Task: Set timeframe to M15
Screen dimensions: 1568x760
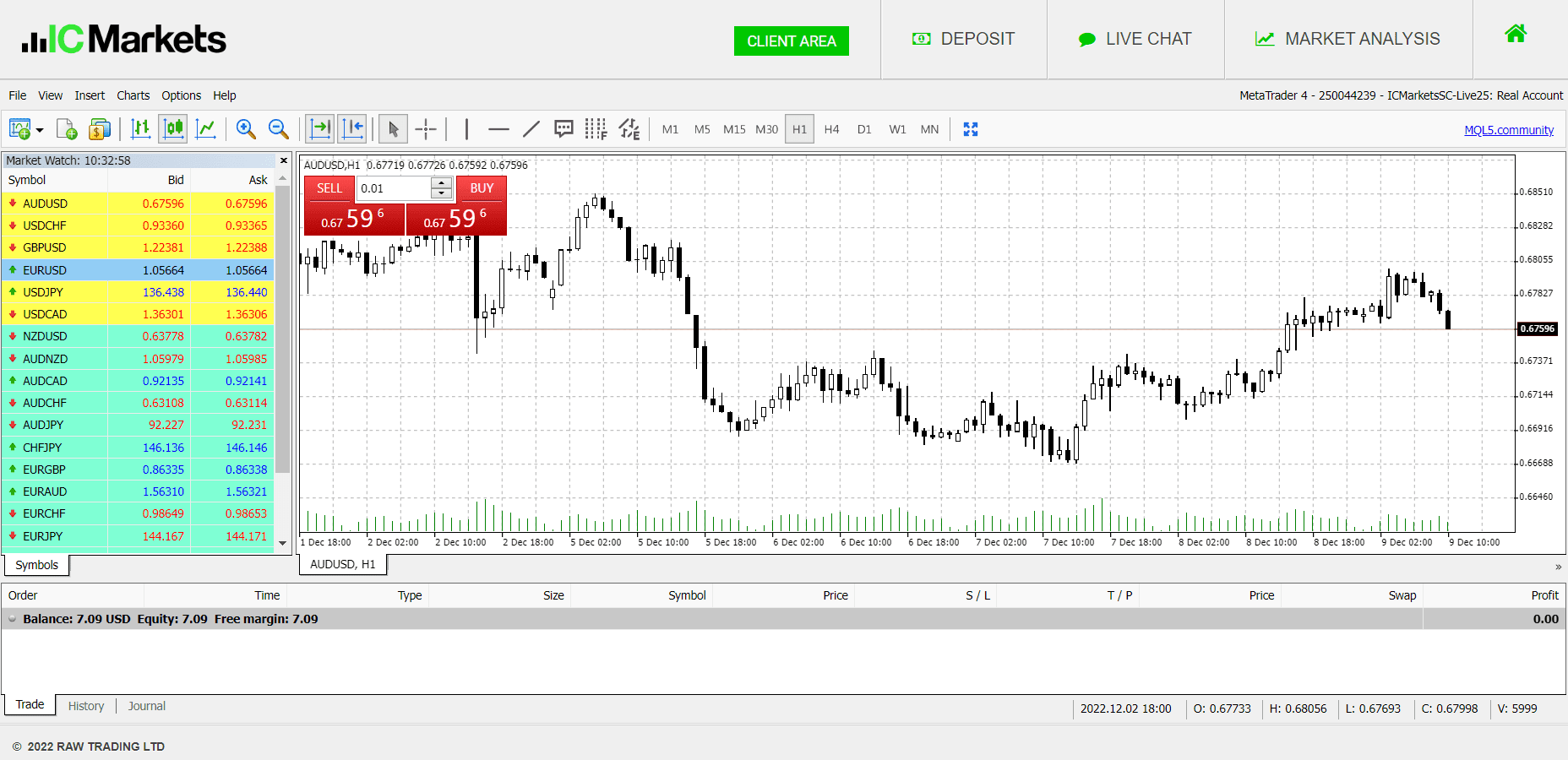Action: (734, 129)
